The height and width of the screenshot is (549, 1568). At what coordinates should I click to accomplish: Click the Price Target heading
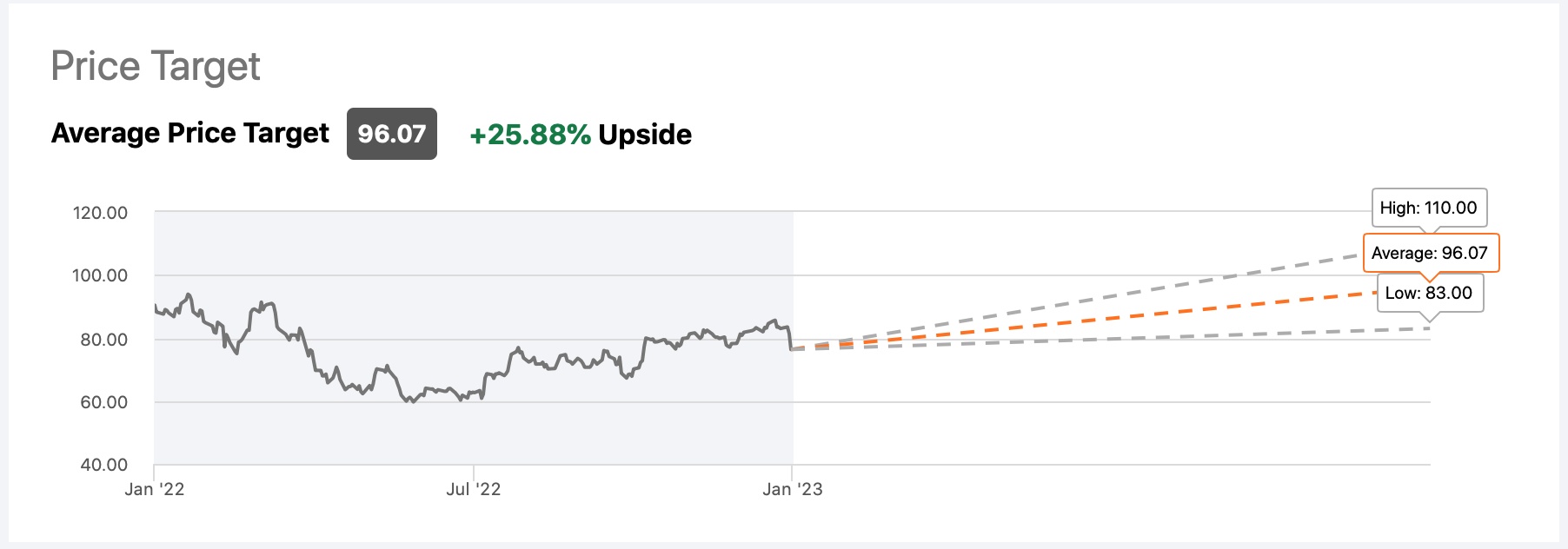click(x=156, y=67)
